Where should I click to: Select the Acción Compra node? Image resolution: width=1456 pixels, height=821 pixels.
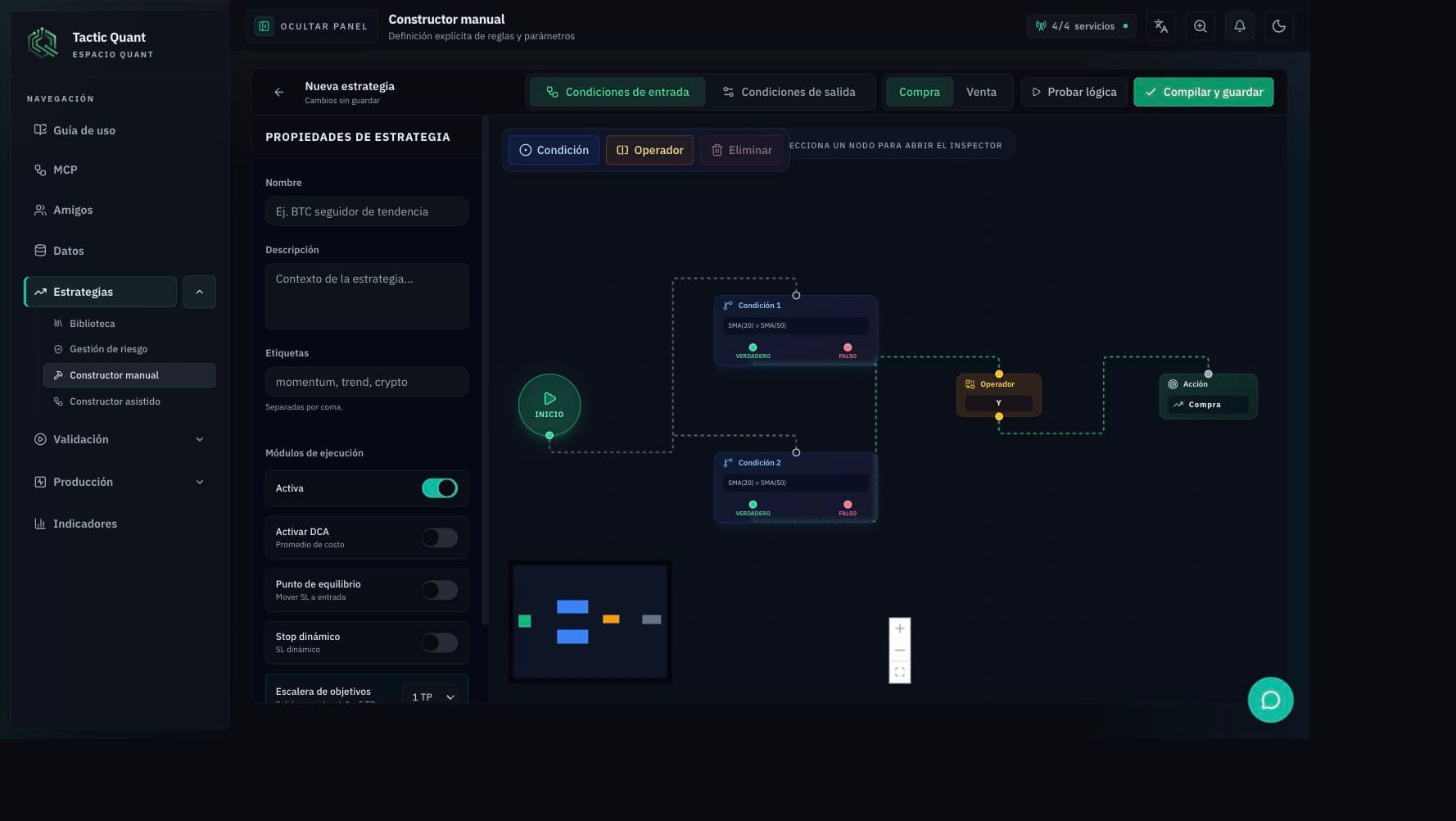click(1208, 396)
